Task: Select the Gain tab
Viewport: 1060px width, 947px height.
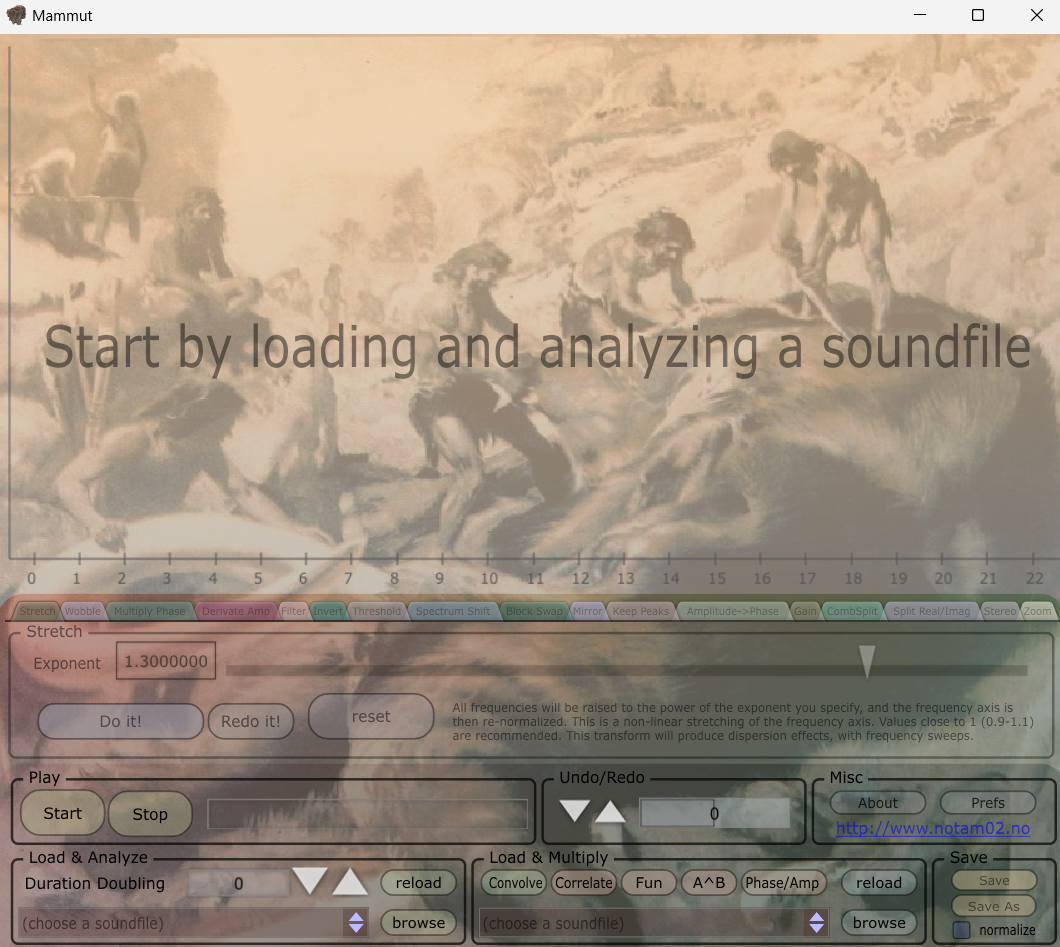Action: click(x=805, y=611)
